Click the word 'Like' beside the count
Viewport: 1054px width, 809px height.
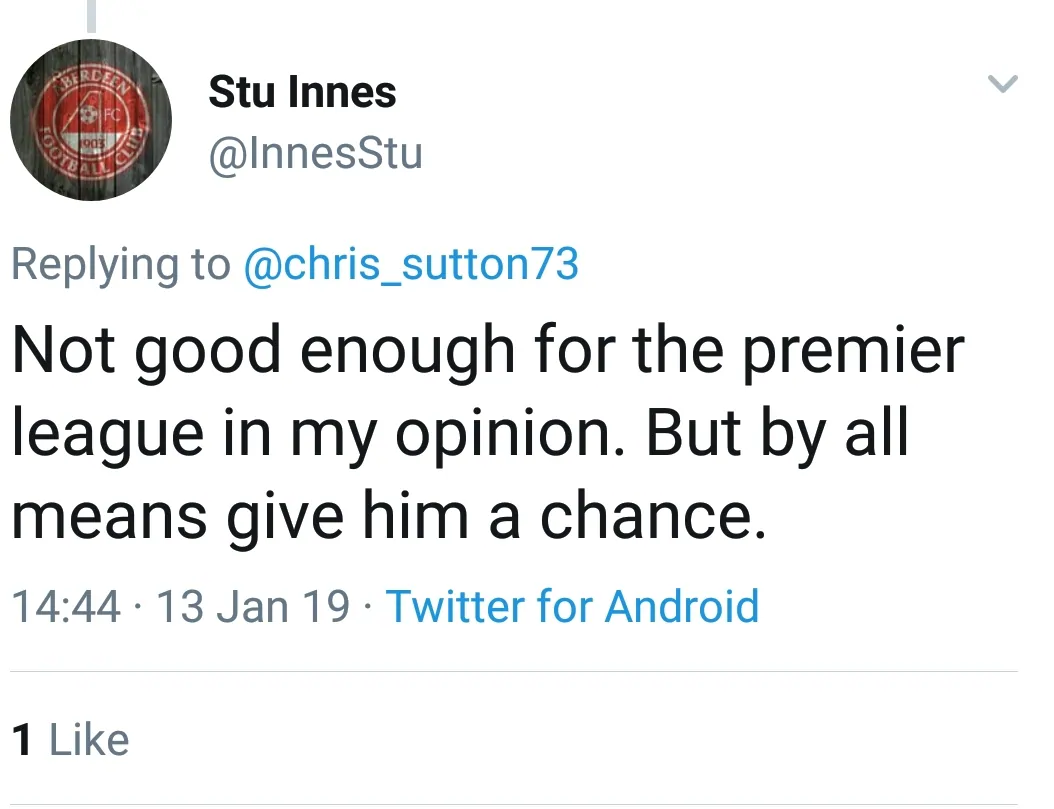tap(89, 741)
